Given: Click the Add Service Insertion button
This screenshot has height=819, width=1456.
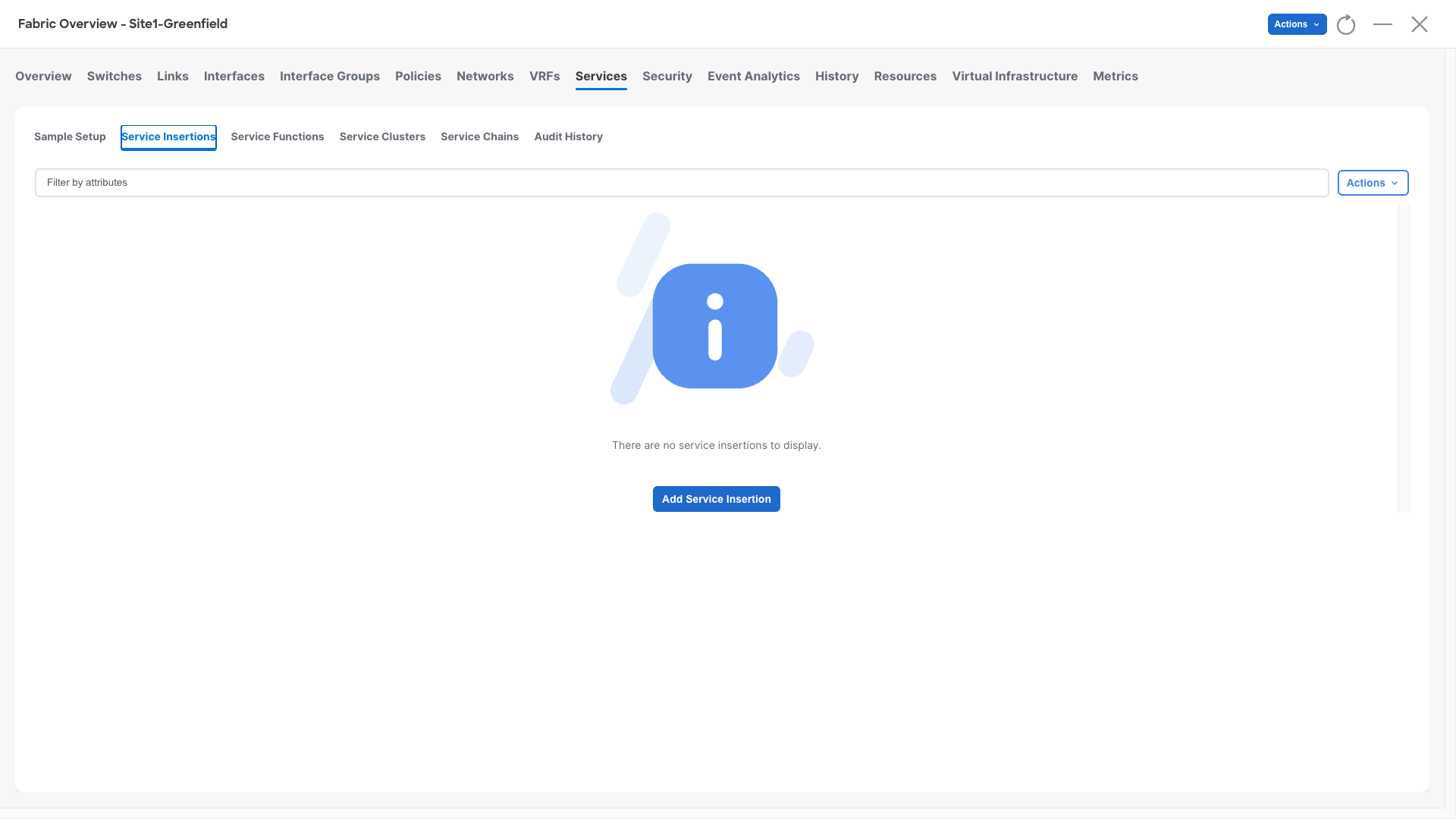Looking at the screenshot, I should (x=717, y=499).
